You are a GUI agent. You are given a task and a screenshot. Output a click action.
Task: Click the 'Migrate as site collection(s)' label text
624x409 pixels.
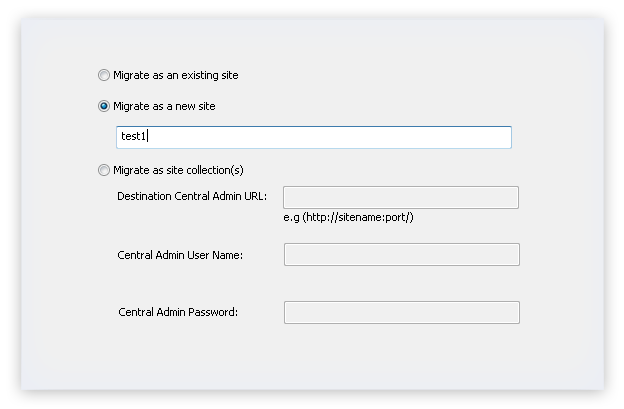coord(178,170)
